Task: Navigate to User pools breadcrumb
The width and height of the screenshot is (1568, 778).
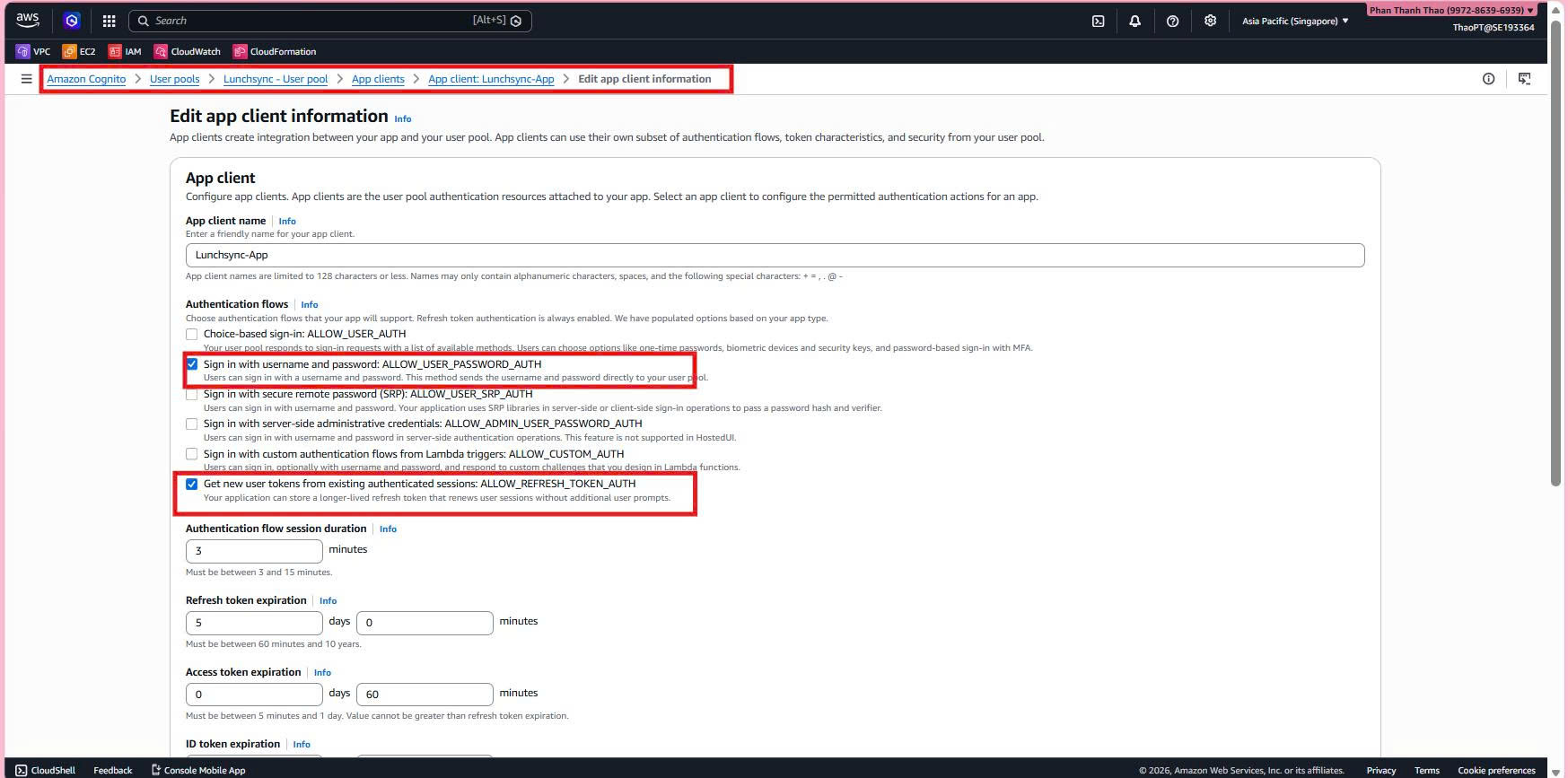Action: point(174,79)
